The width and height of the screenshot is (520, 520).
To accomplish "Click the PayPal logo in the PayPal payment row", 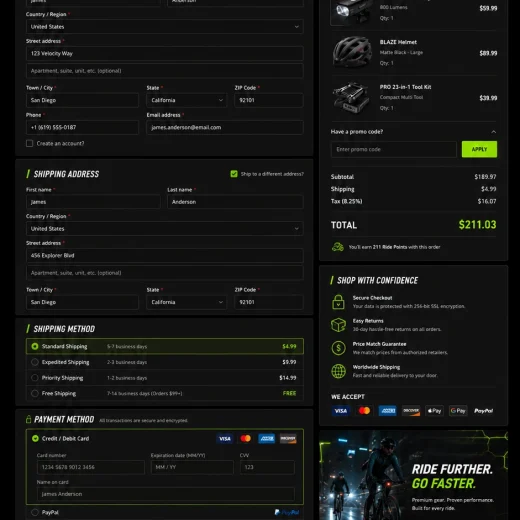I will [287, 512].
